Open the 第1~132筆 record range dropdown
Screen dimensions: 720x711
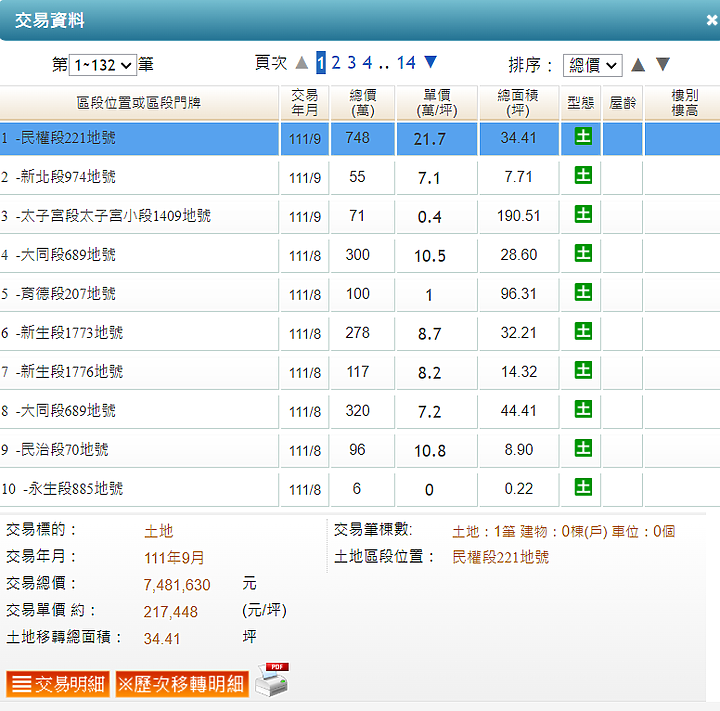[103, 65]
